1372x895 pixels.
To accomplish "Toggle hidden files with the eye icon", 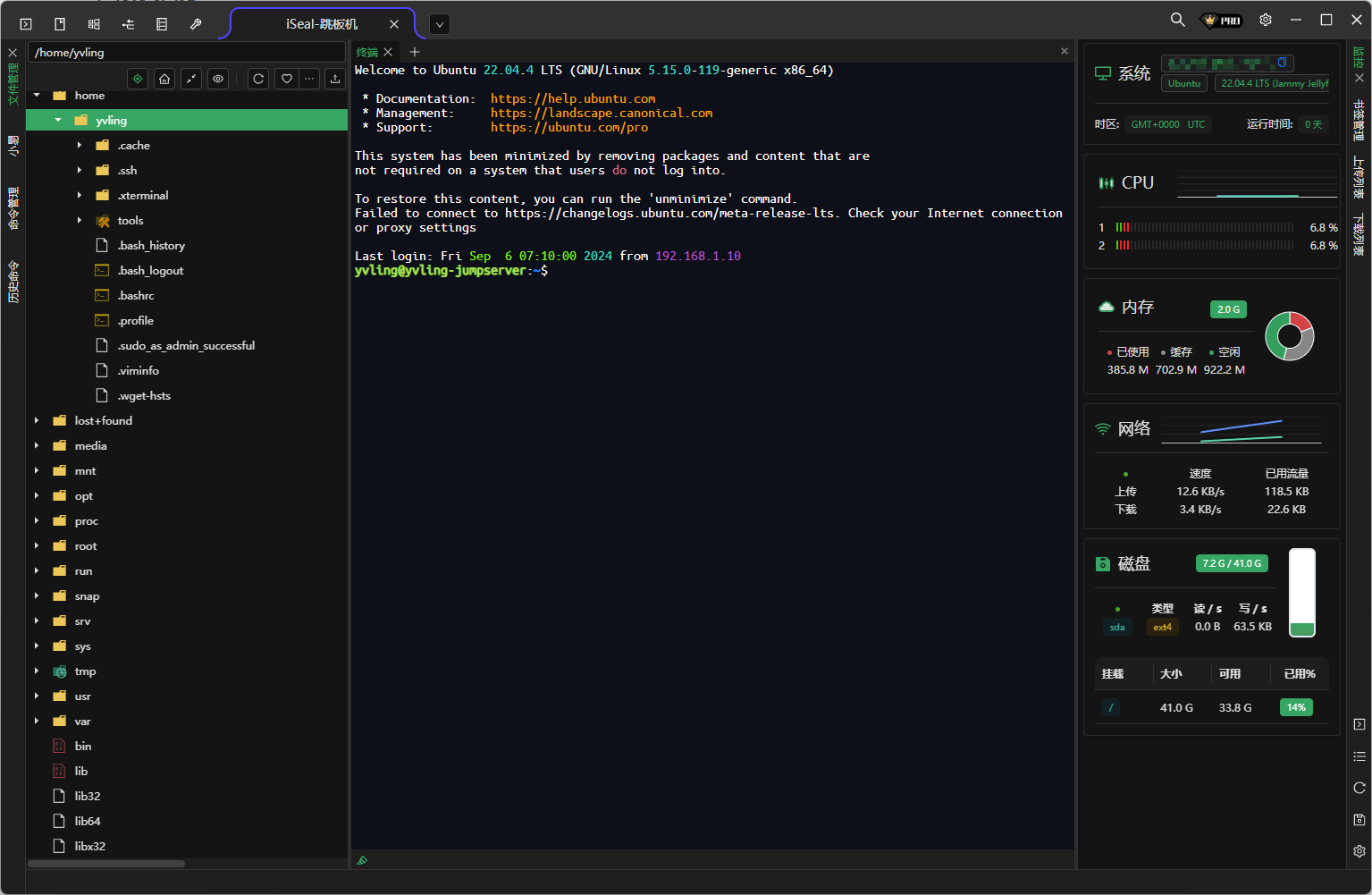I will point(218,79).
